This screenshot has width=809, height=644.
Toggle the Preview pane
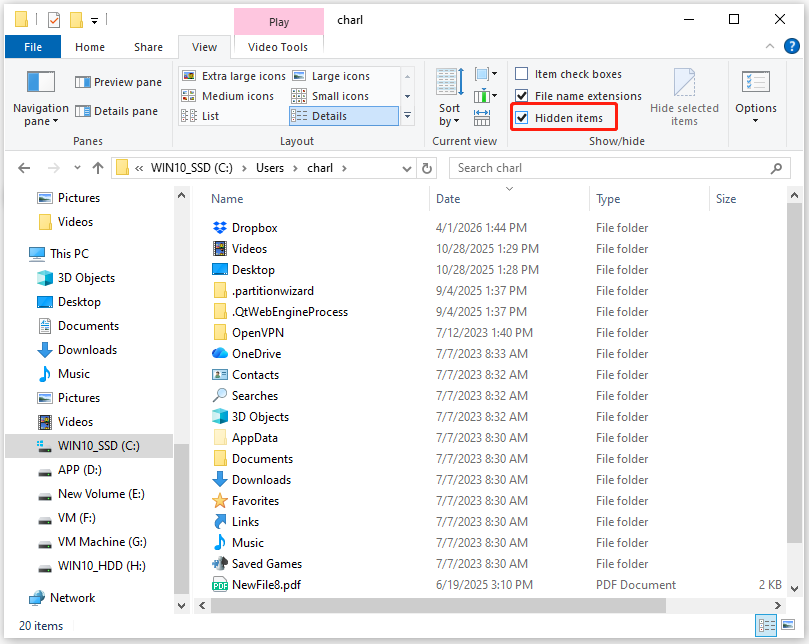click(x=118, y=82)
